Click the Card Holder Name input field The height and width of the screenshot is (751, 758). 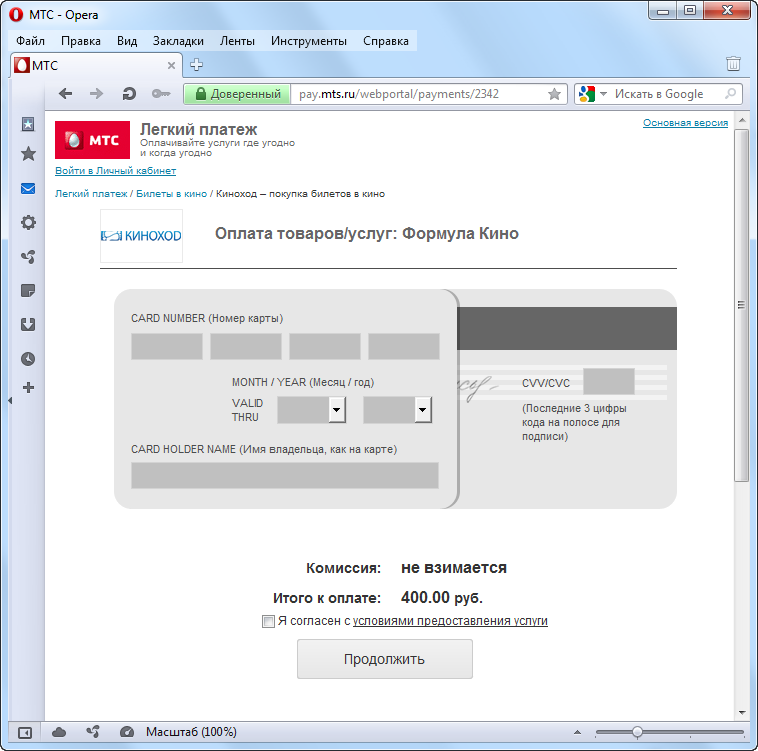(284, 475)
